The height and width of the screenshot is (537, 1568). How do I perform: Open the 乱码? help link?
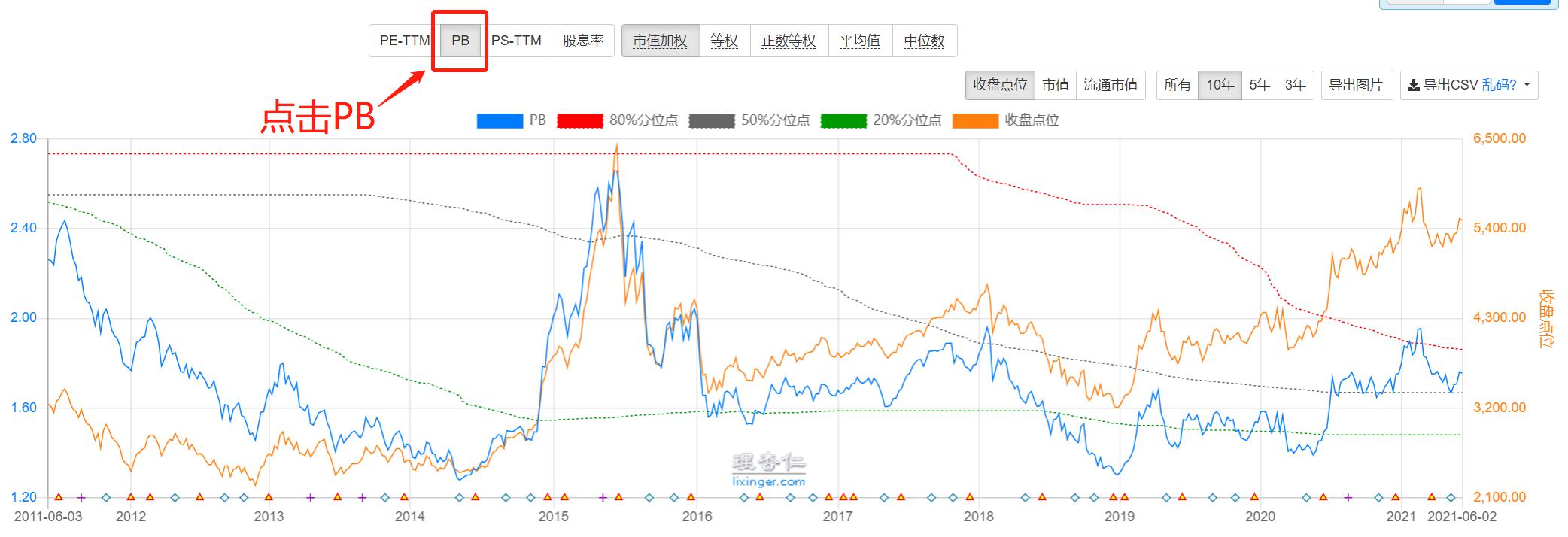(x=1500, y=85)
